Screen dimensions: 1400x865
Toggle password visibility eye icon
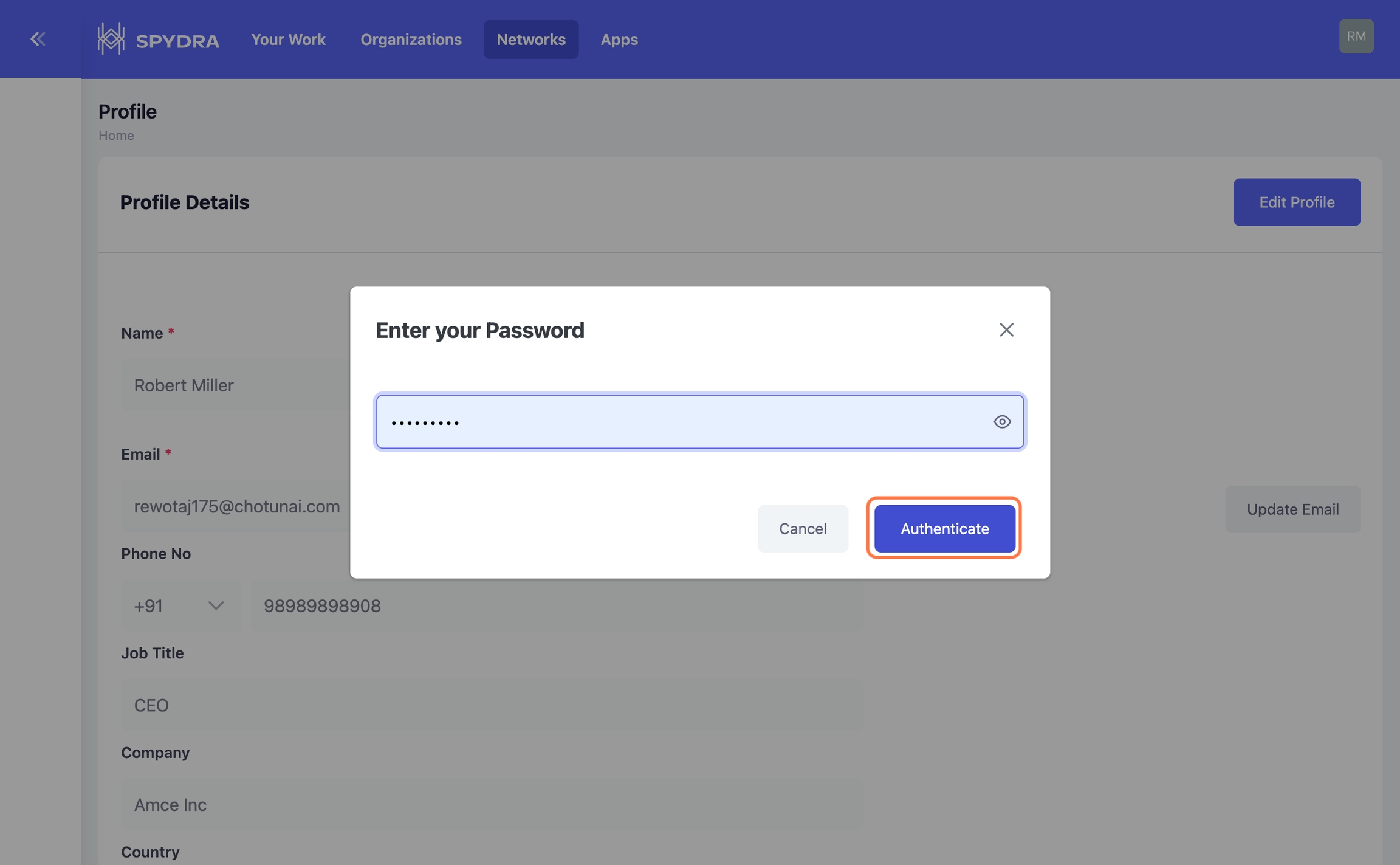pyautogui.click(x=1002, y=422)
